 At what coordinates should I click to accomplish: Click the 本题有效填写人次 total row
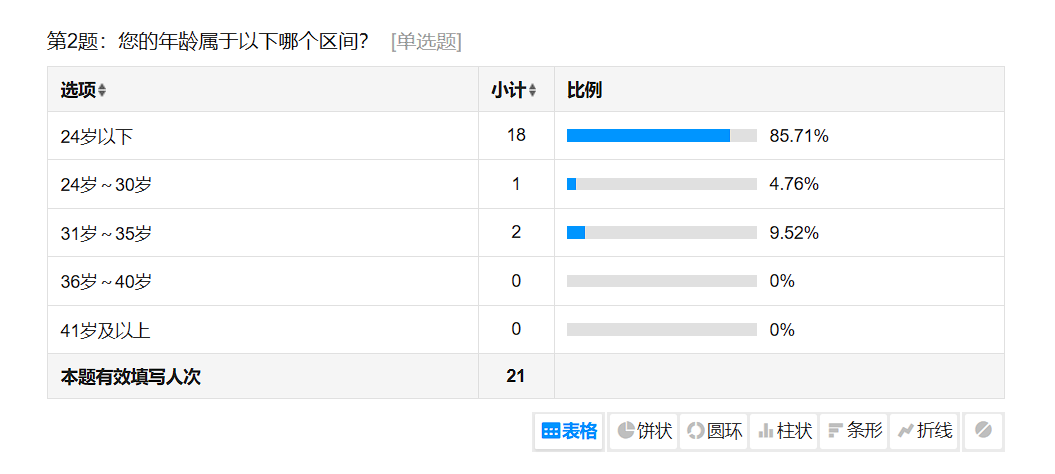click(137, 377)
